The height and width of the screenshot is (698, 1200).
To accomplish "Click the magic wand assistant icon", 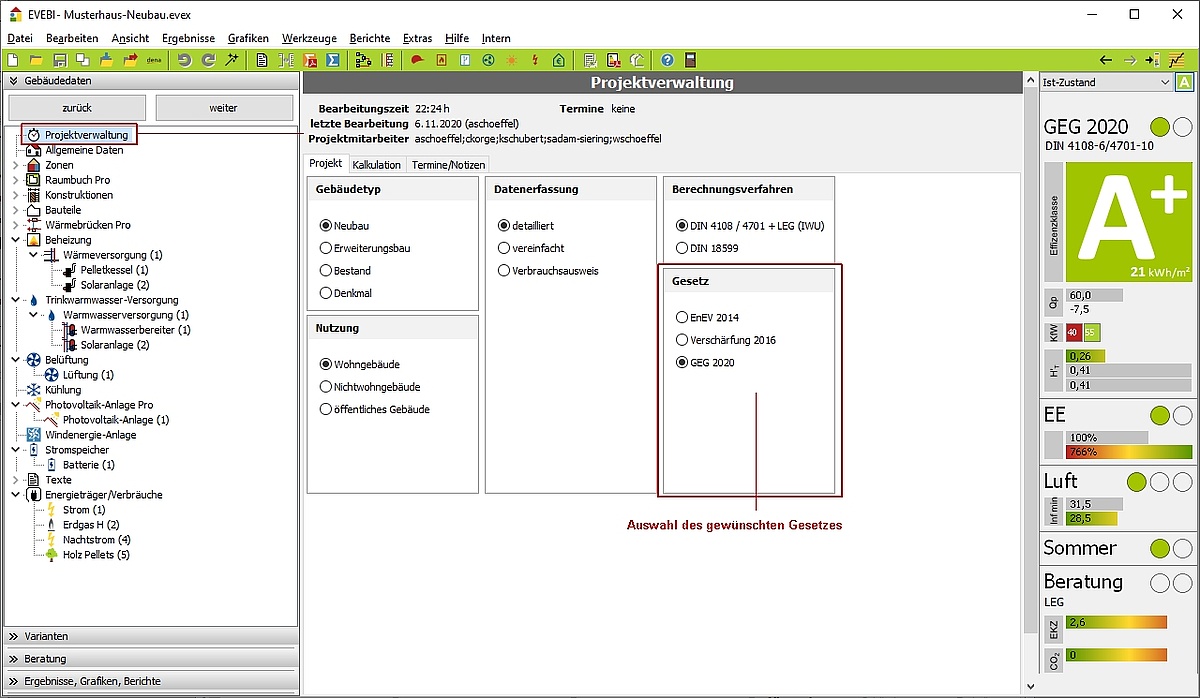I will click(x=231, y=60).
